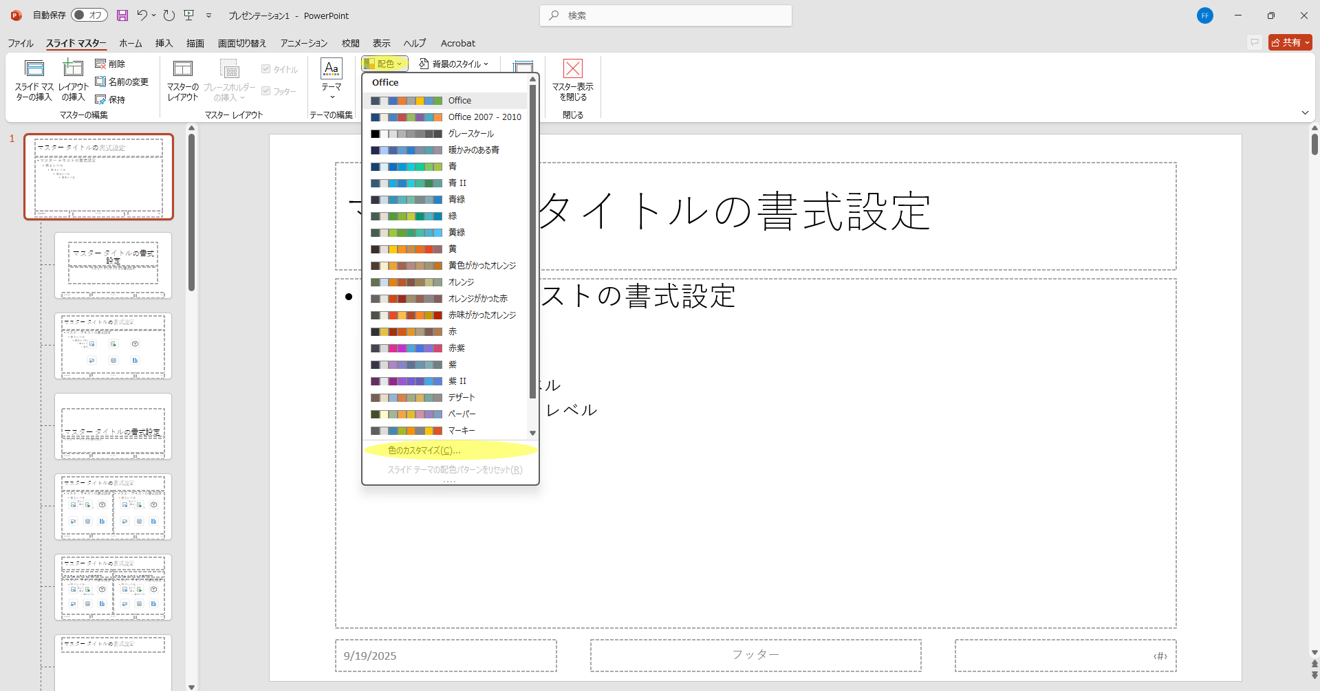Toggle the AutoSave (自動保存) switch

pyautogui.click(x=88, y=16)
